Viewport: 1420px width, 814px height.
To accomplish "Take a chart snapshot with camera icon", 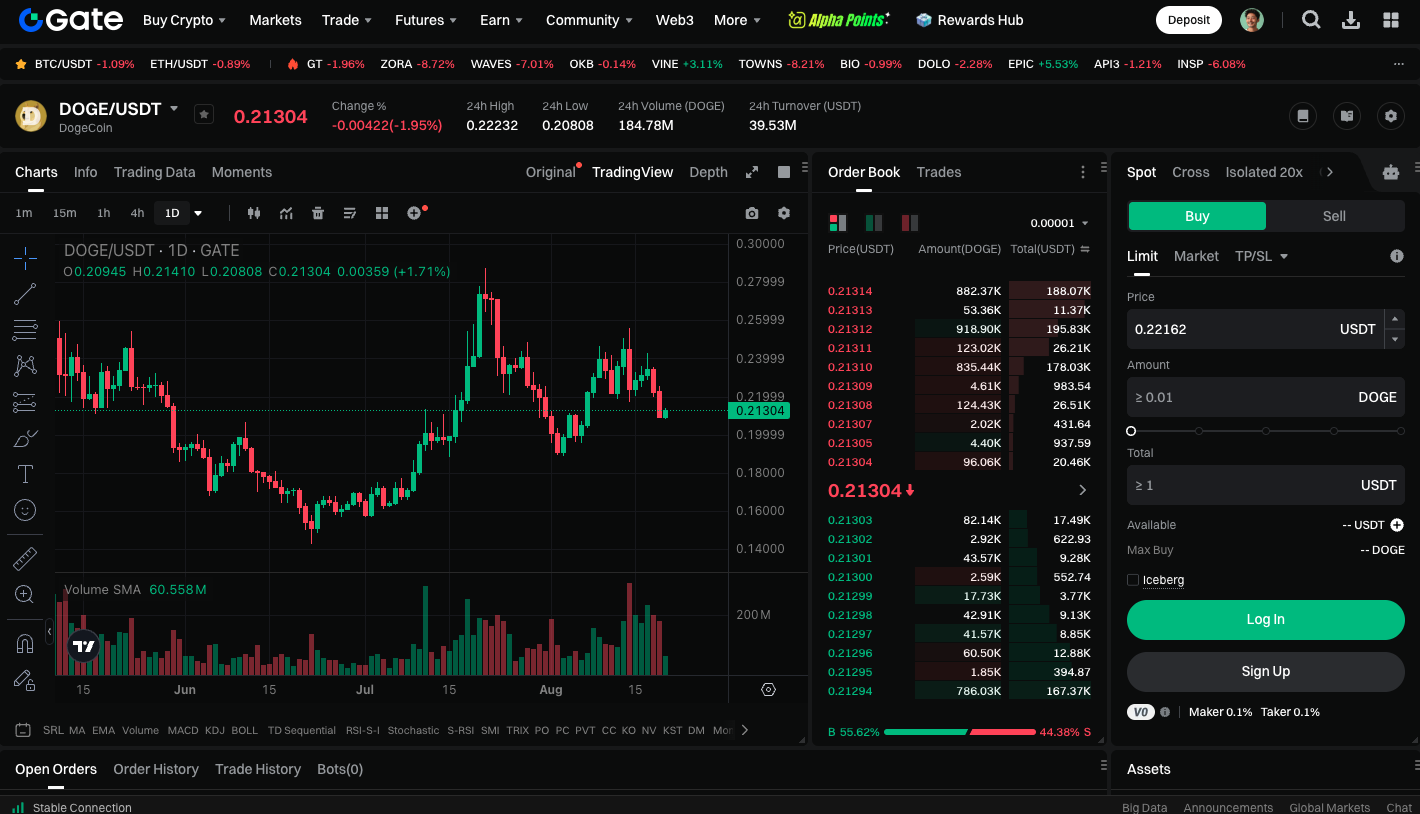I will point(752,213).
